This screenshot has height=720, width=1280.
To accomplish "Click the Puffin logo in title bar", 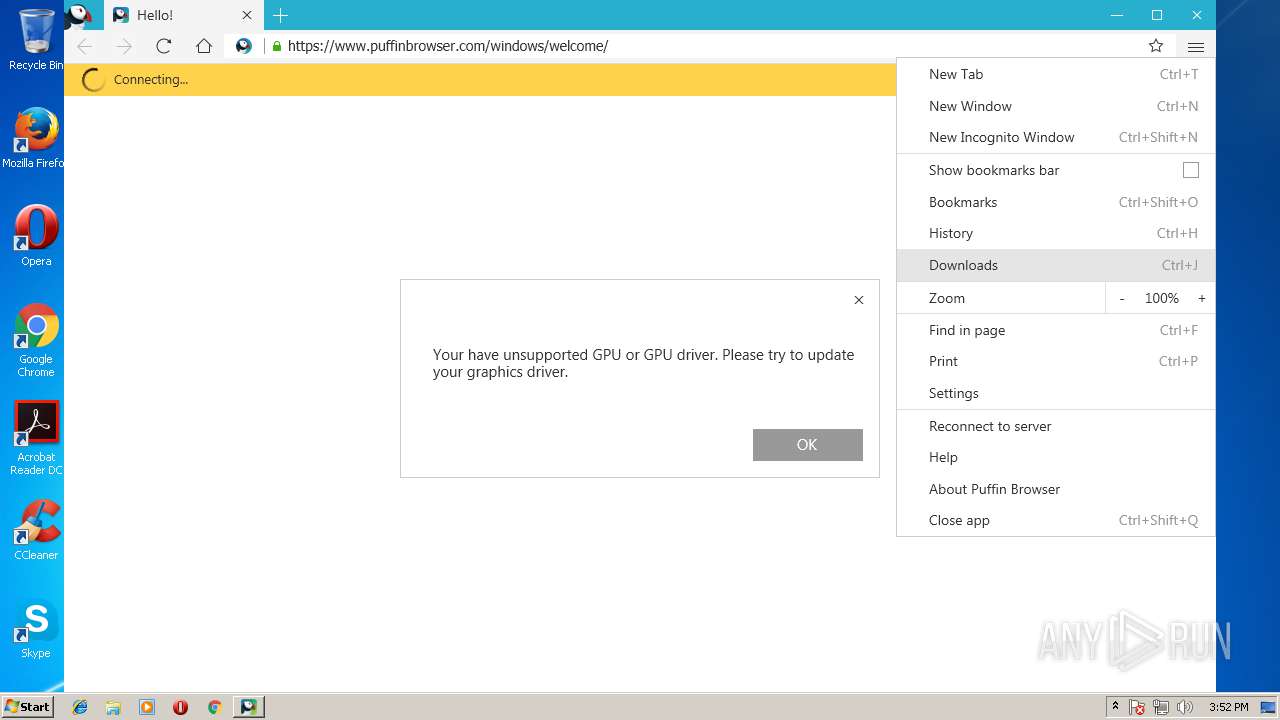I will click(79, 15).
